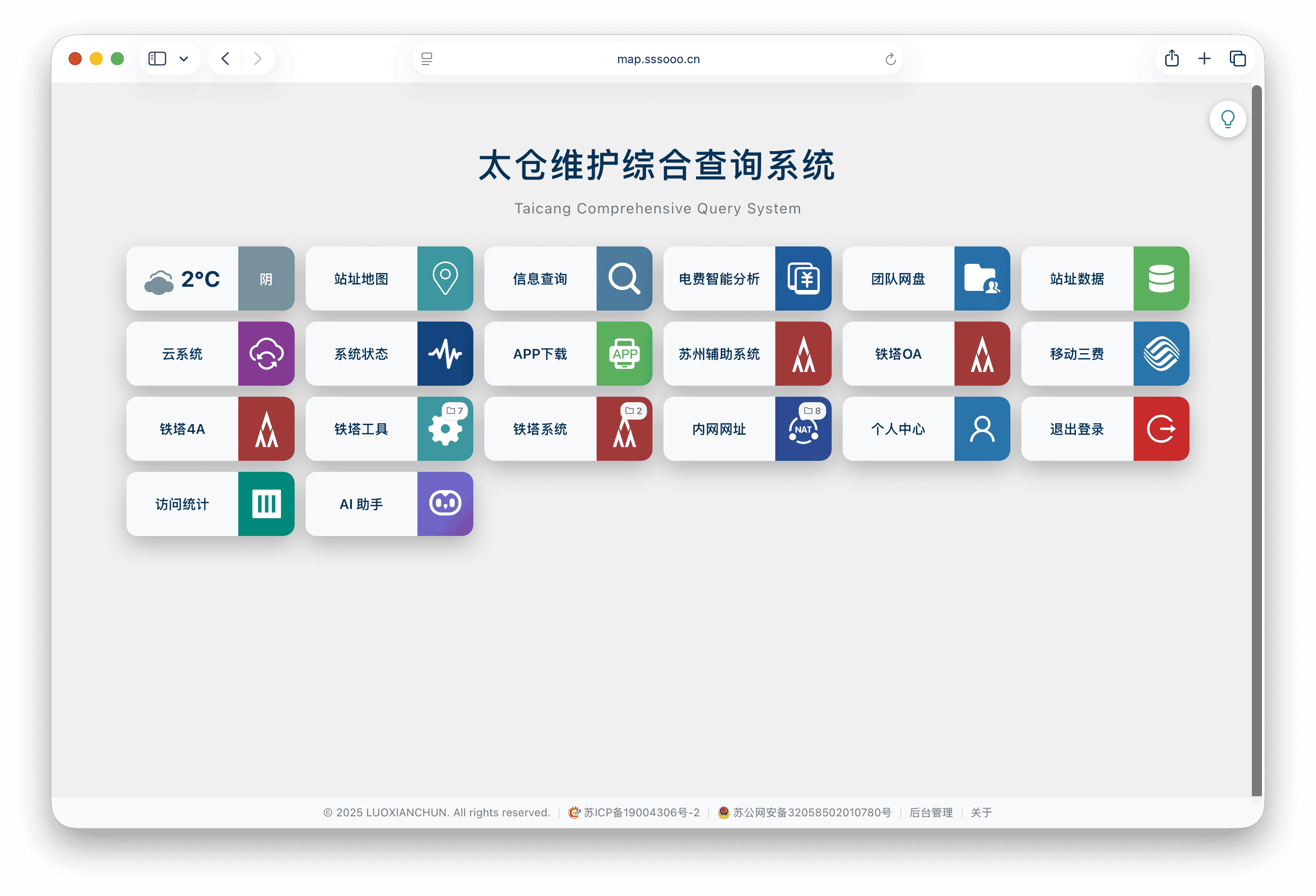This screenshot has width=1316, height=896.
Task: Click the 团队网盘 shared folder icon
Action: point(982,279)
